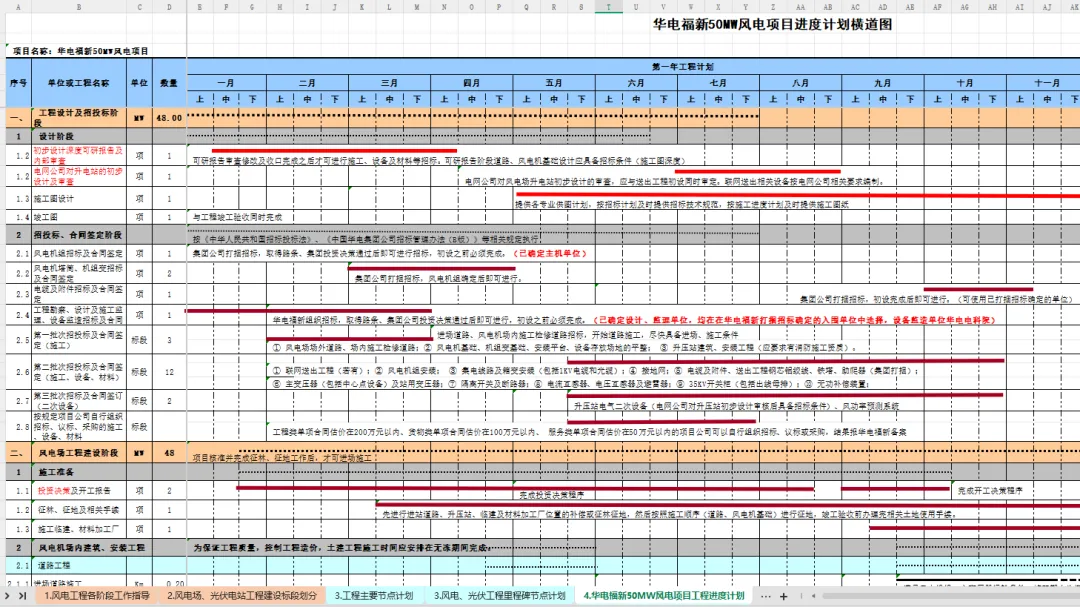Image resolution: width=1080 pixels, height=607 pixels.
Task: Select the 一月 month header
Action: click(x=226, y=83)
